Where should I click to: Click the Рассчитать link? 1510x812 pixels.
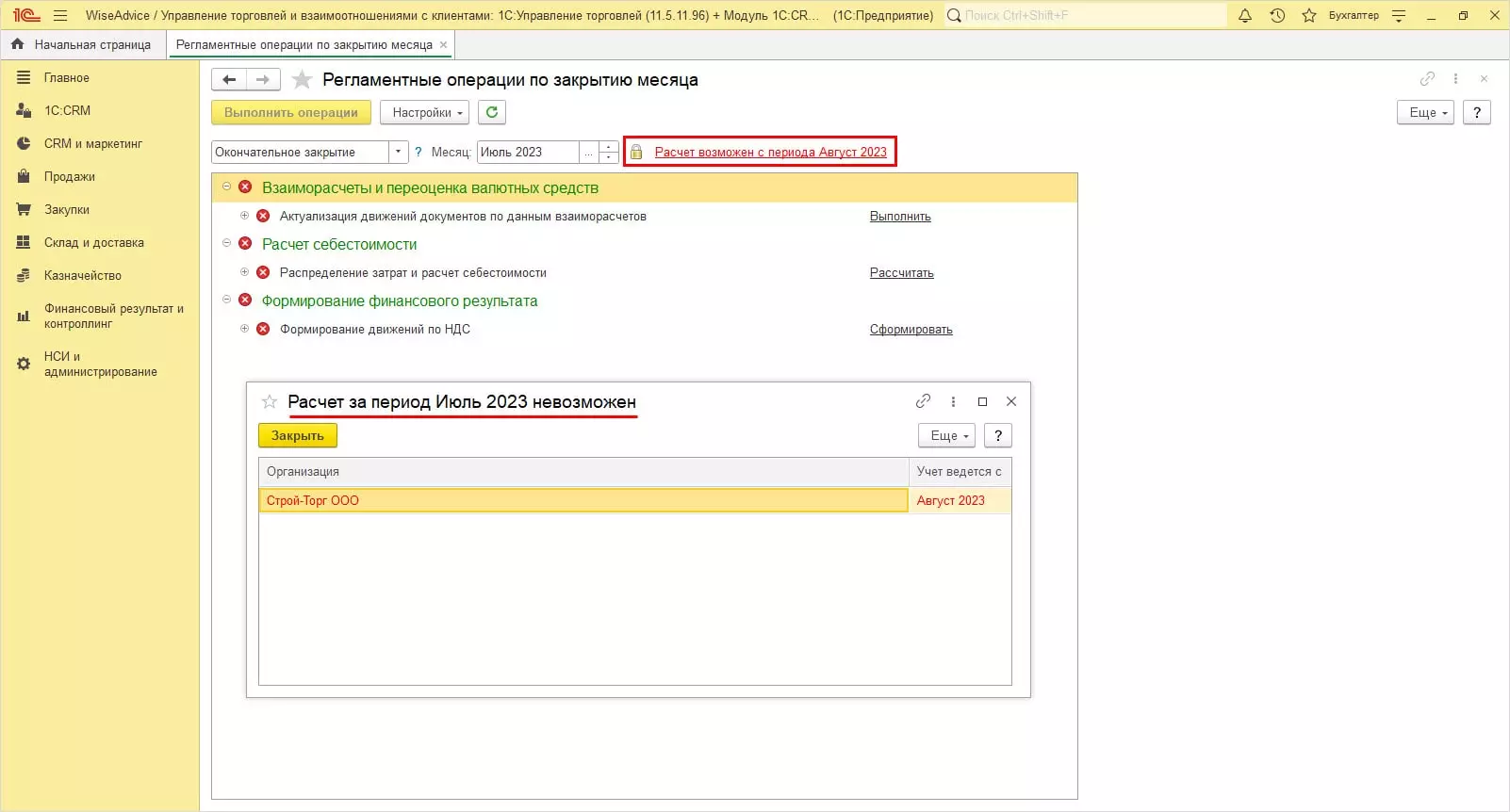(x=901, y=273)
